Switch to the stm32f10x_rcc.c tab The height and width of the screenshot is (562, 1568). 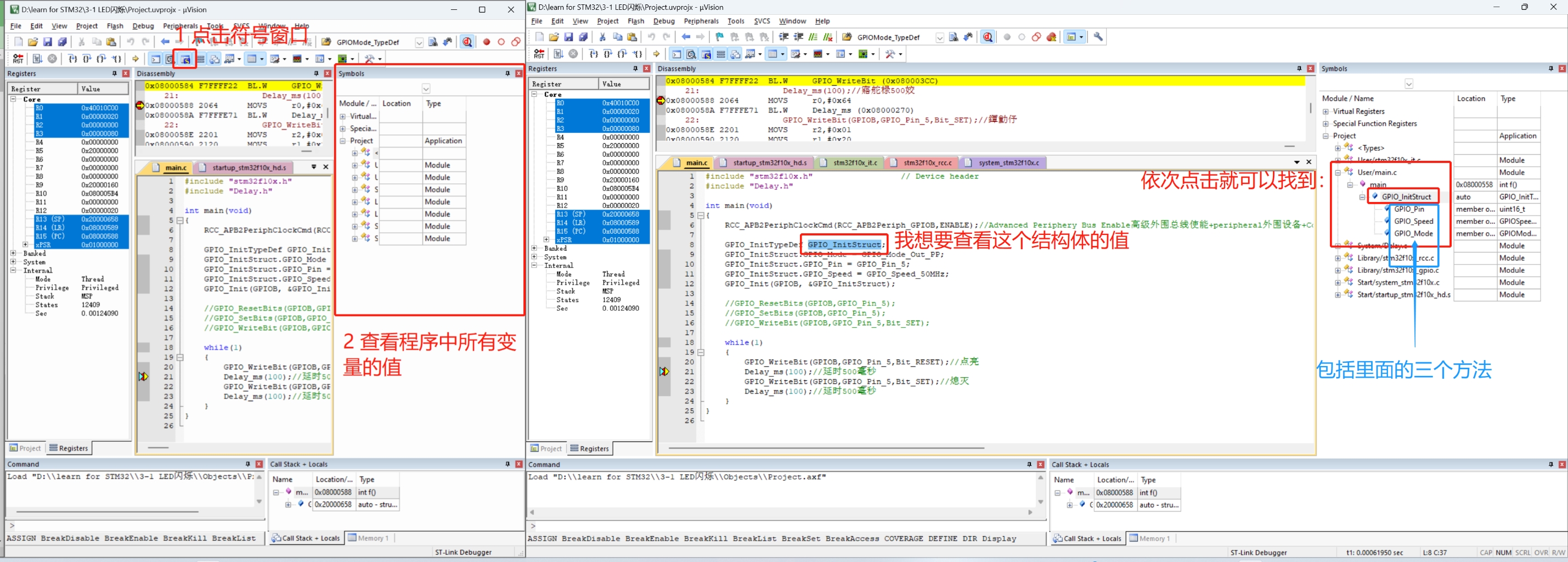(x=927, y=163)
